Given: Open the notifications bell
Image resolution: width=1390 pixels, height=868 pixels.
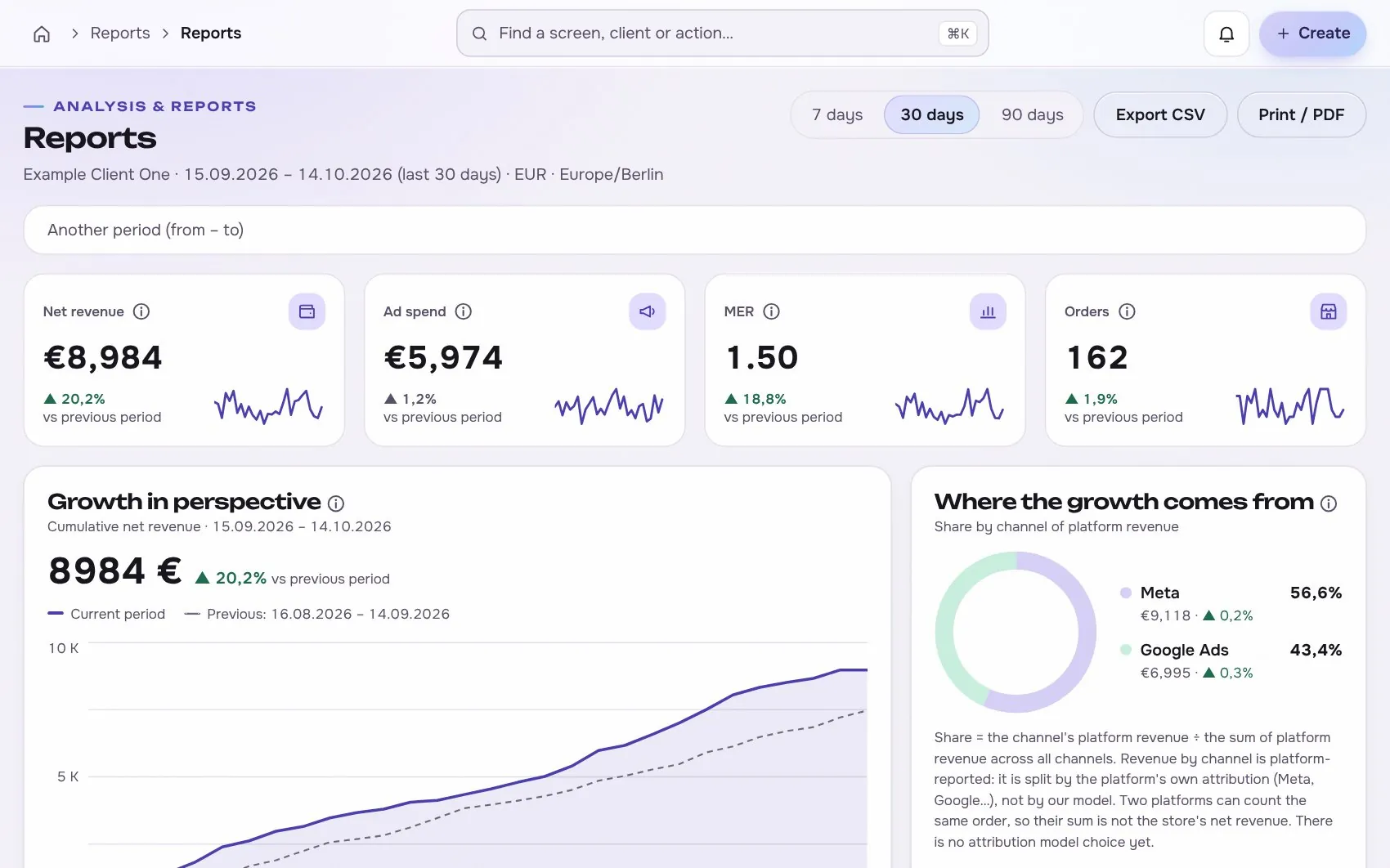Looking at the screenshot, I should coord(1226,34).
